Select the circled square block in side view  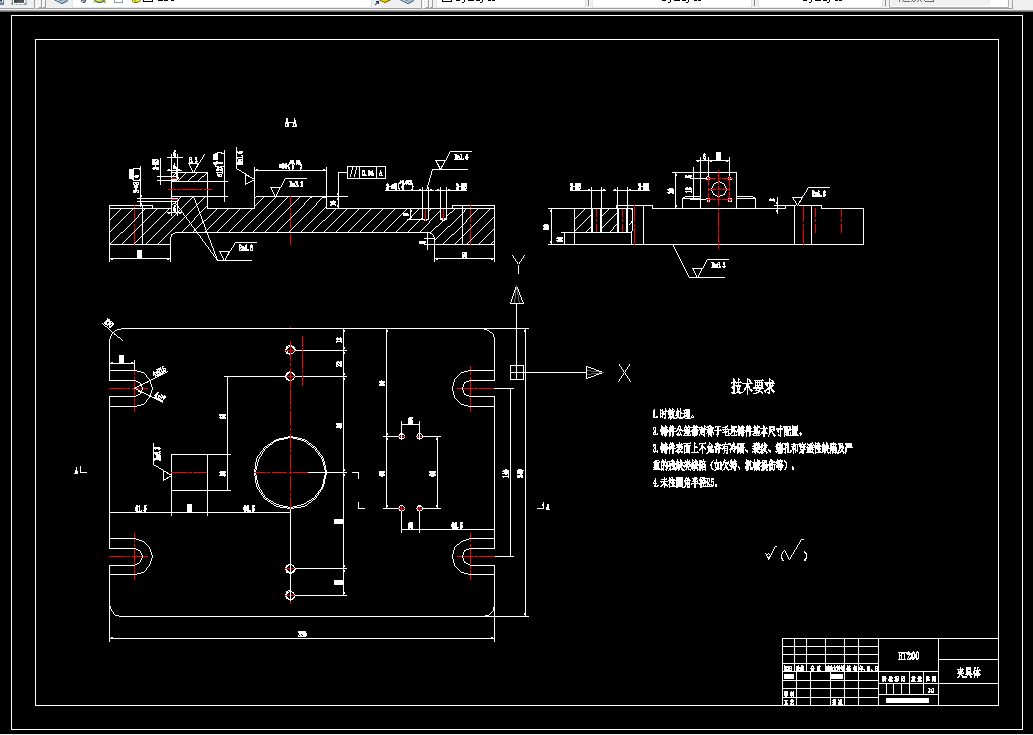(x=719, y=189)
